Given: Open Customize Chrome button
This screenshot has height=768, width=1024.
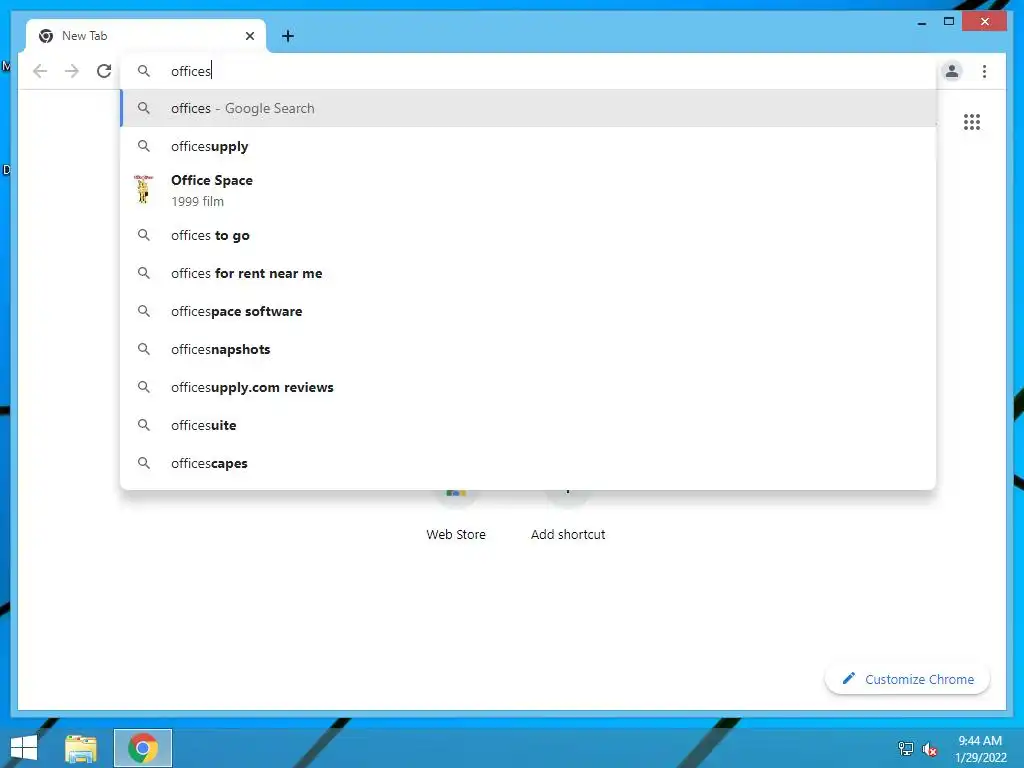Looking at the screenshot, I should [x=907, y=679].
